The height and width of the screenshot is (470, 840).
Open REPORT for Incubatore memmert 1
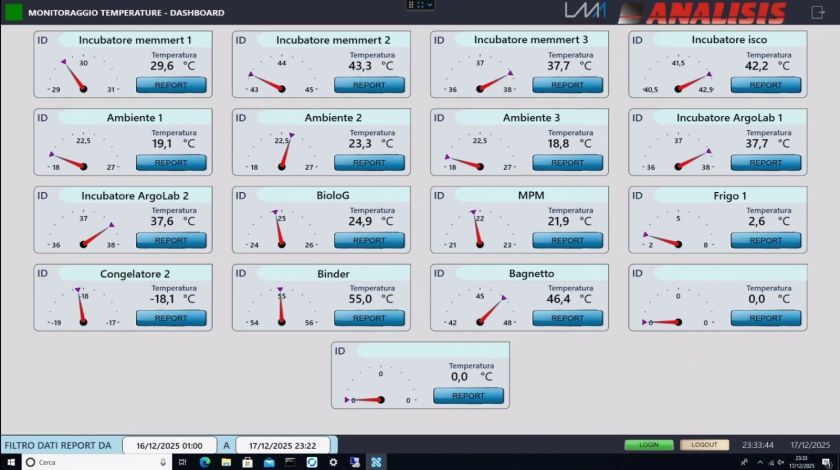click(x=171, y=85)
